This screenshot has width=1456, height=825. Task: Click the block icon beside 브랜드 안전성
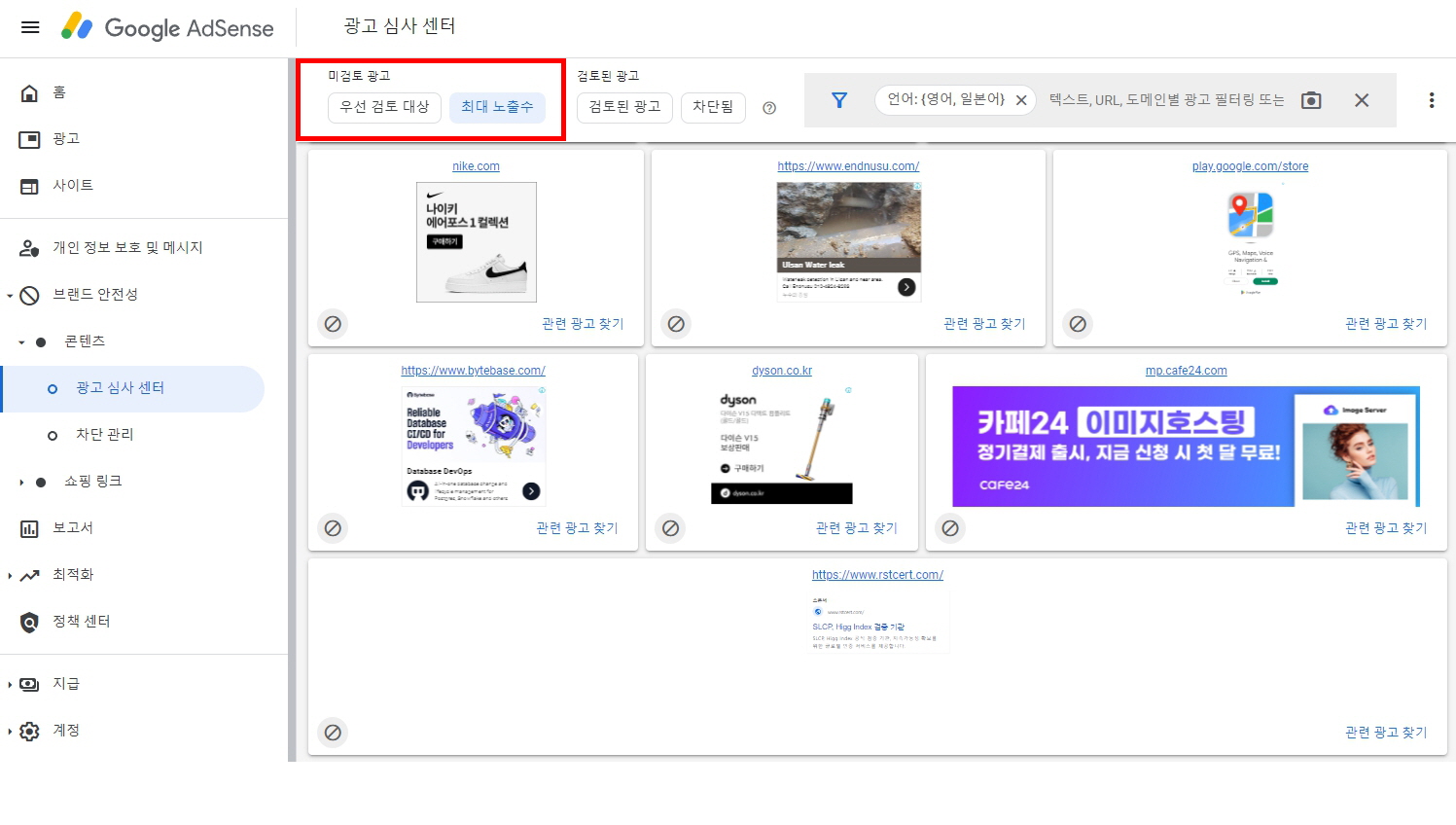point(30,295)
